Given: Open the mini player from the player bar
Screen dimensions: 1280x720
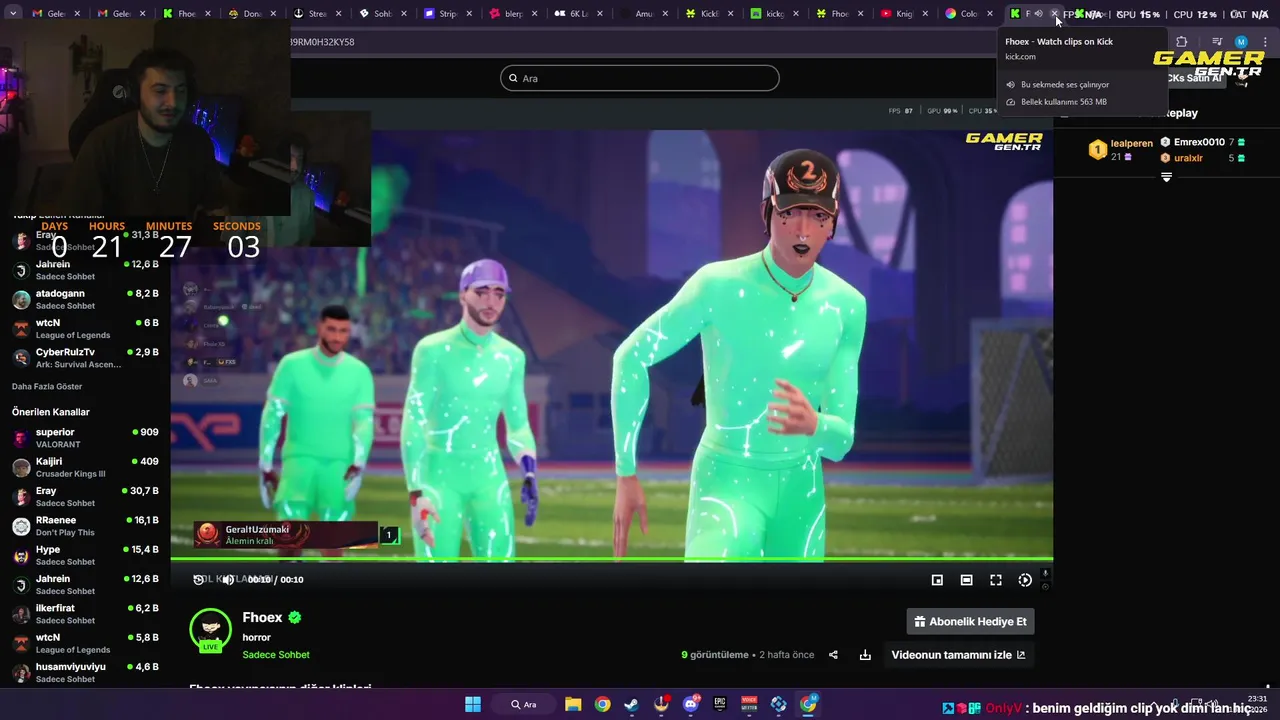Looking at the screenshot, I should tap(937, 580).
